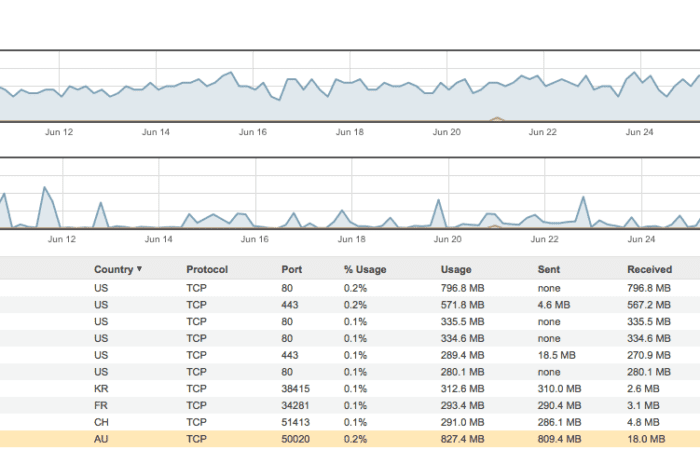Click the 4.6 MB sent cell
Image resolution: width=700 pixels, height=450 pixels.
pyautogui.click(x=554, y=305)
